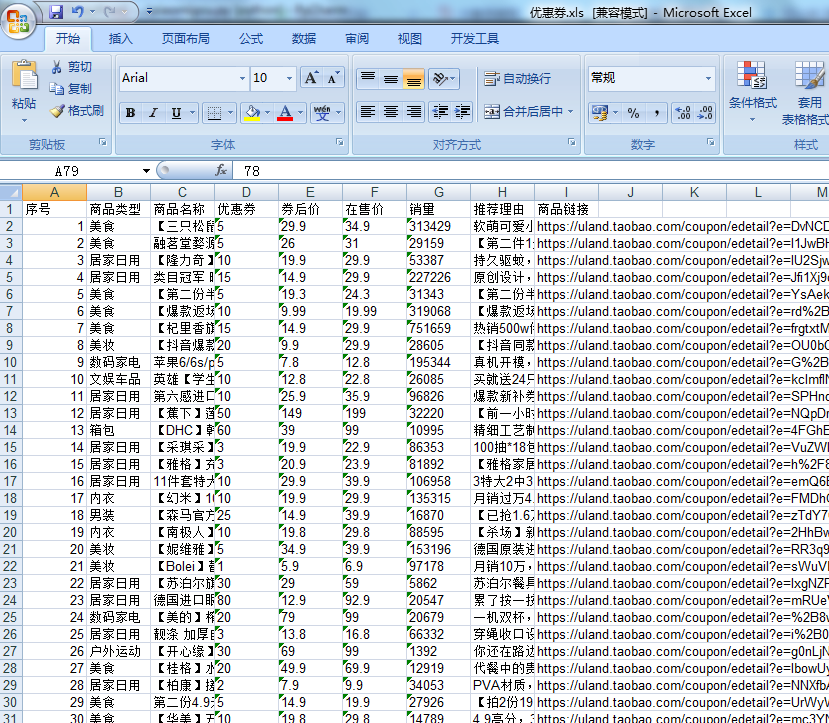829x723 pixels.
Task: Click the Office button orb
Action: [19, 20]
